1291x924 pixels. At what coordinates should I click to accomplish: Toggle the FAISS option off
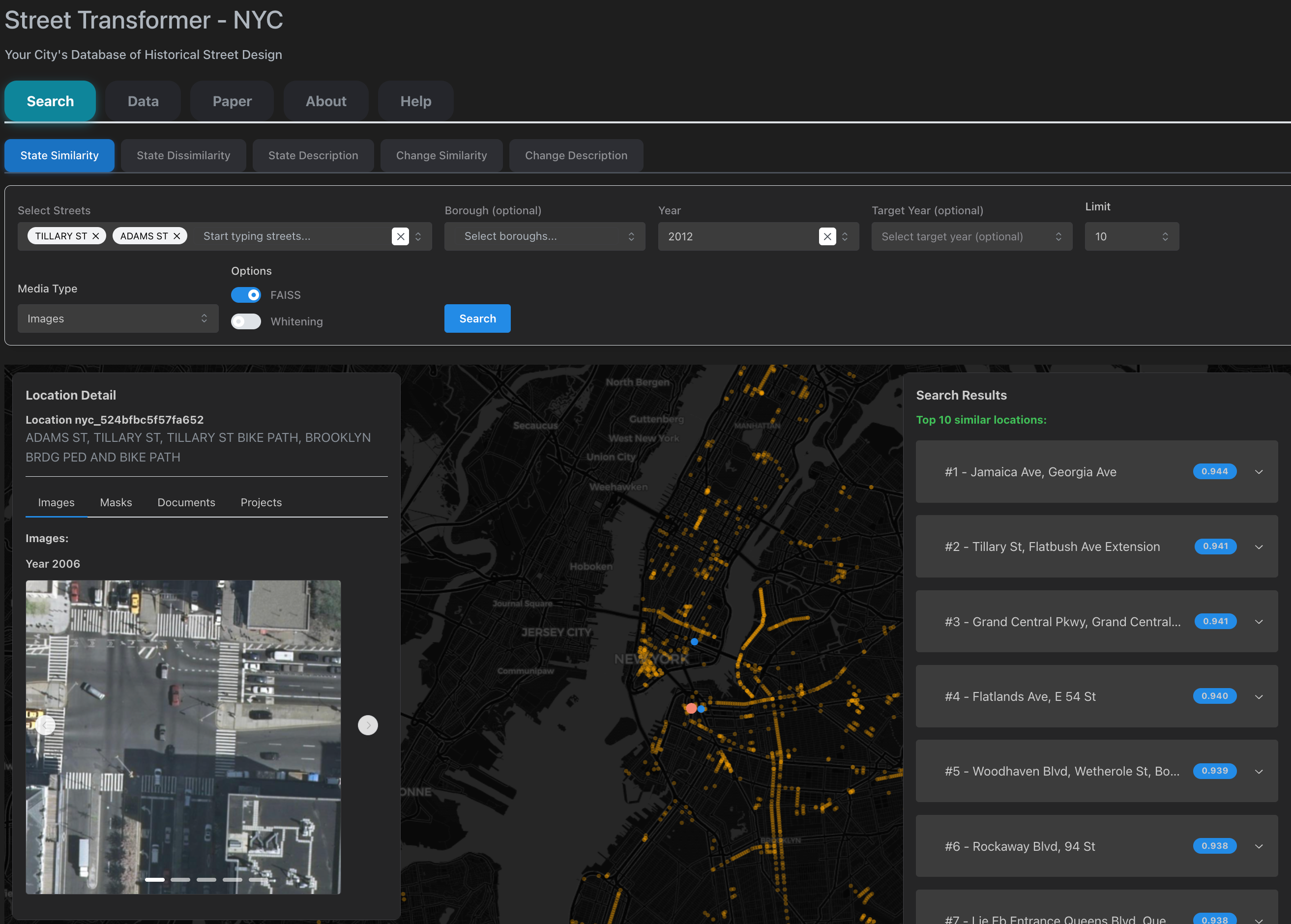coord(246,295)
